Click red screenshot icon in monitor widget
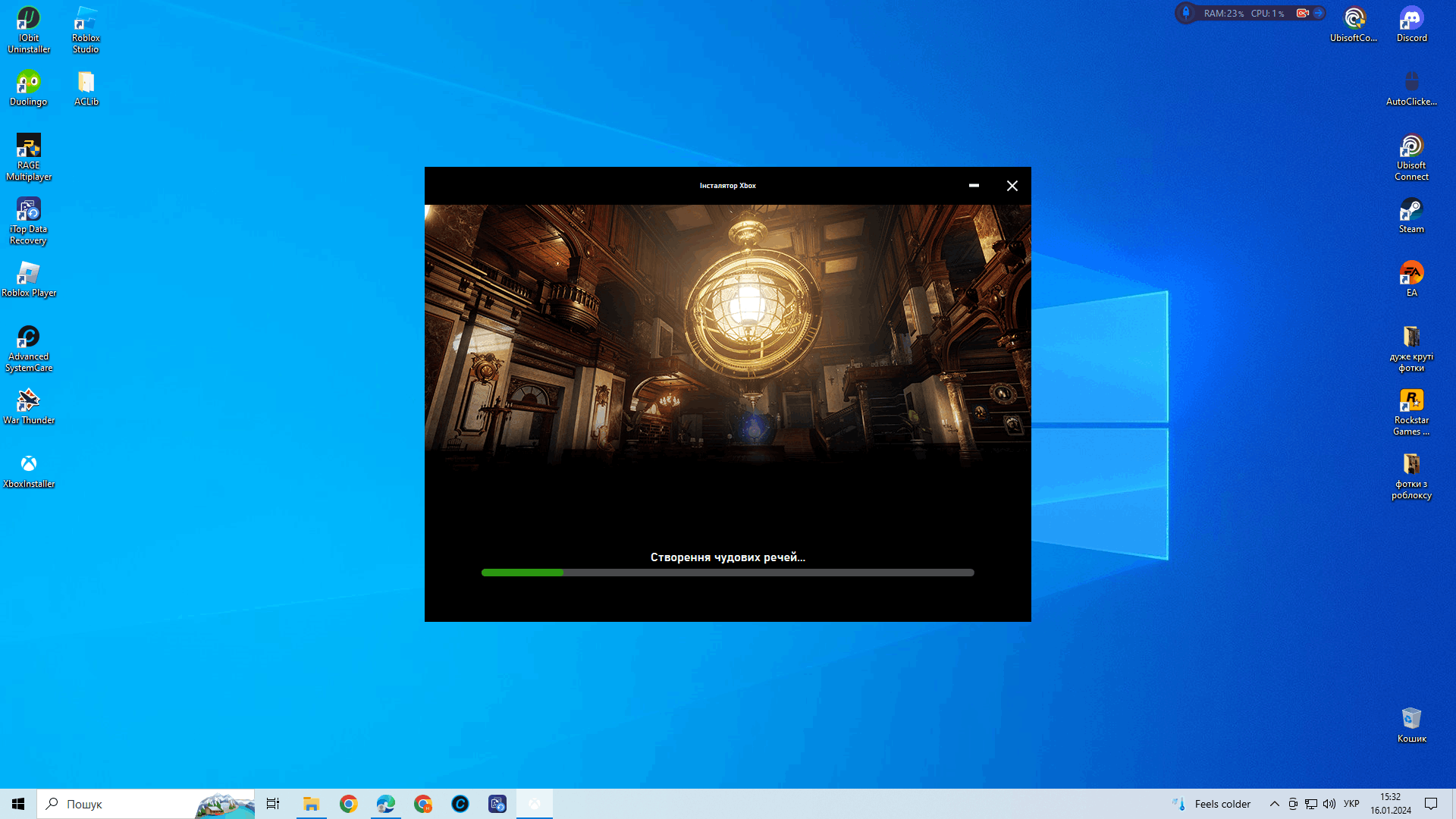 (1302, 13)
